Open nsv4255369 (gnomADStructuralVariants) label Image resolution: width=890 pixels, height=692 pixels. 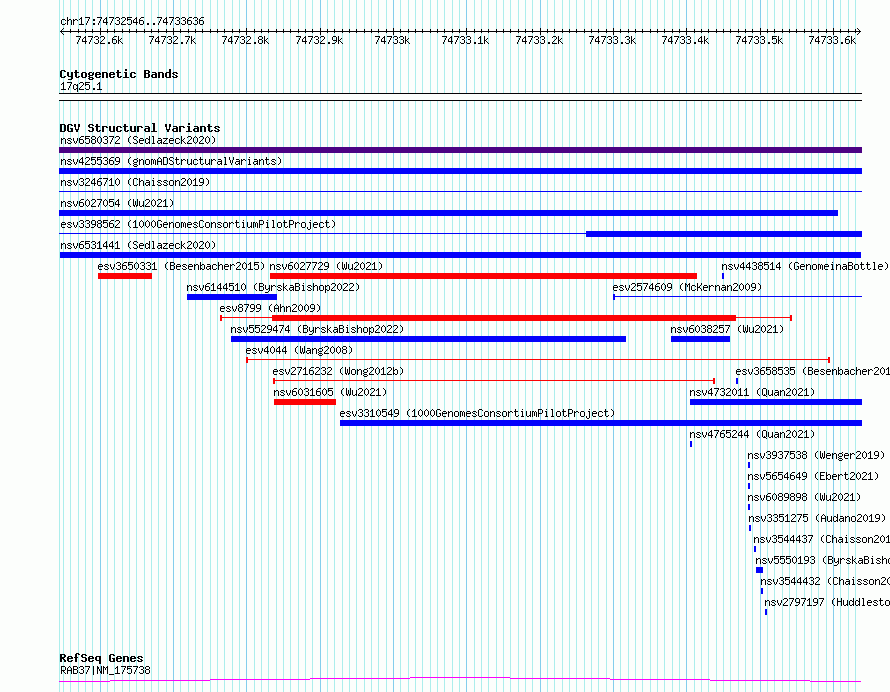pos(171,161)
